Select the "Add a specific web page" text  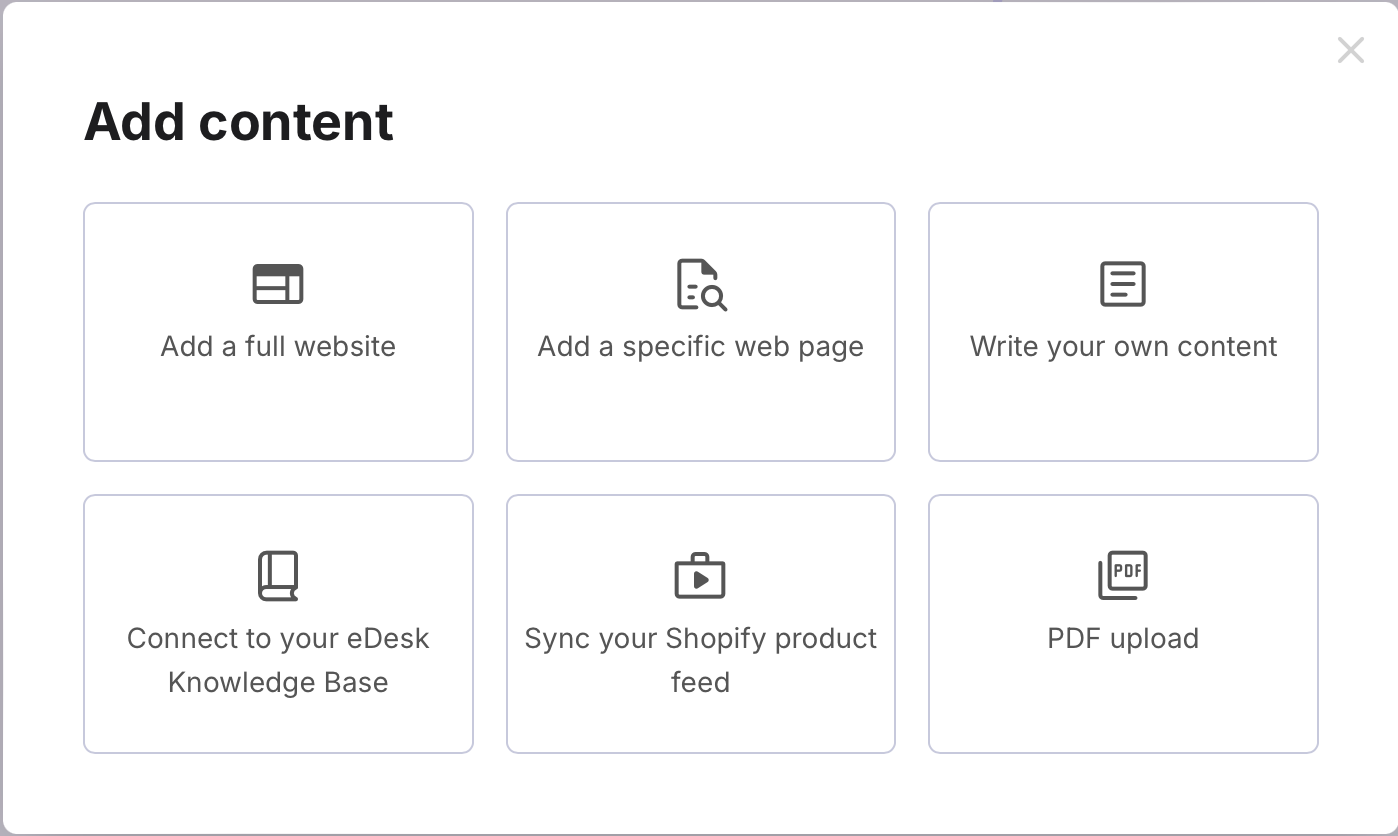(x=700, y=347)
